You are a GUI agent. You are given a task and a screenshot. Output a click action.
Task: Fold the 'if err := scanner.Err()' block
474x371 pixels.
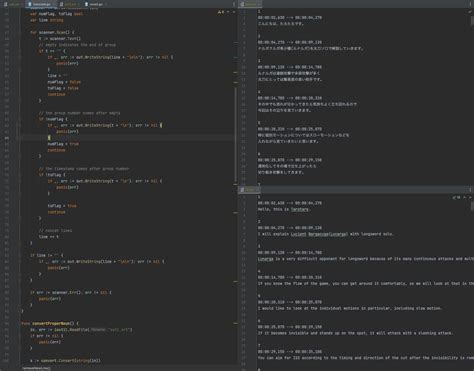click(20, 292)
